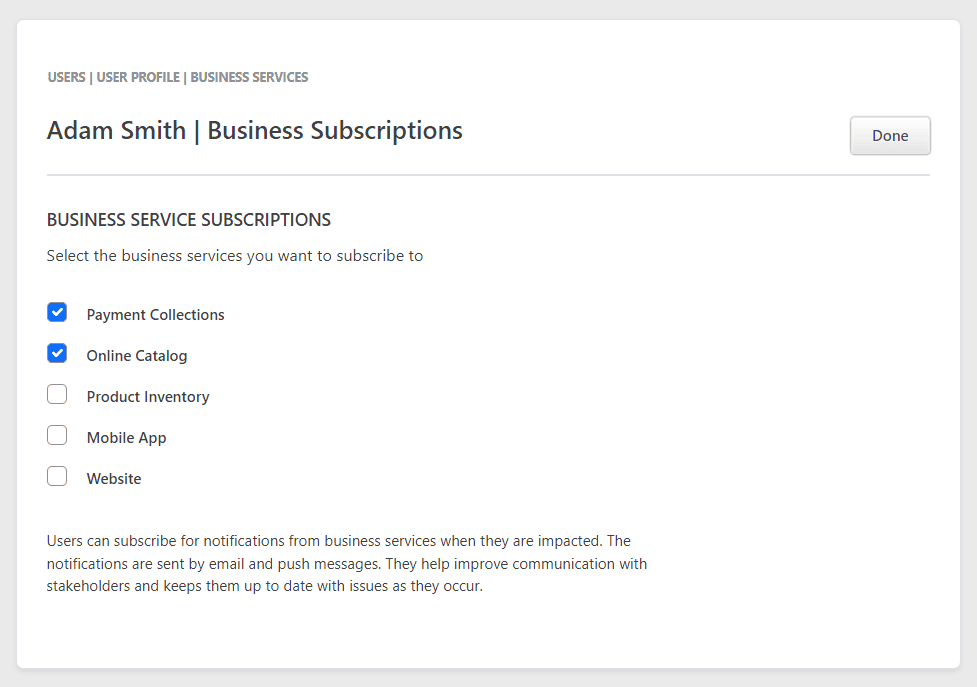This screenshot has width=977, height=687.
Task: Enable the Product Inventory checkbox
Action: click(x=57, y=394)
